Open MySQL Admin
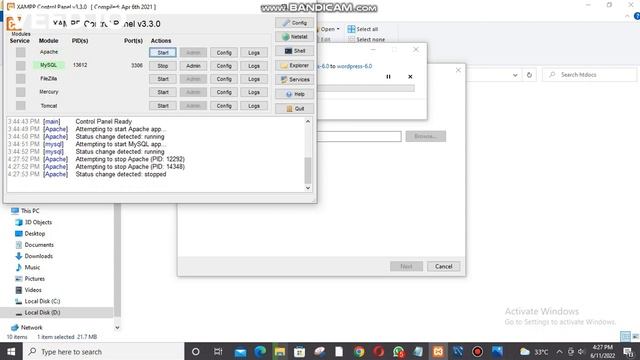The image size is (640, 360). pos(193,66)
